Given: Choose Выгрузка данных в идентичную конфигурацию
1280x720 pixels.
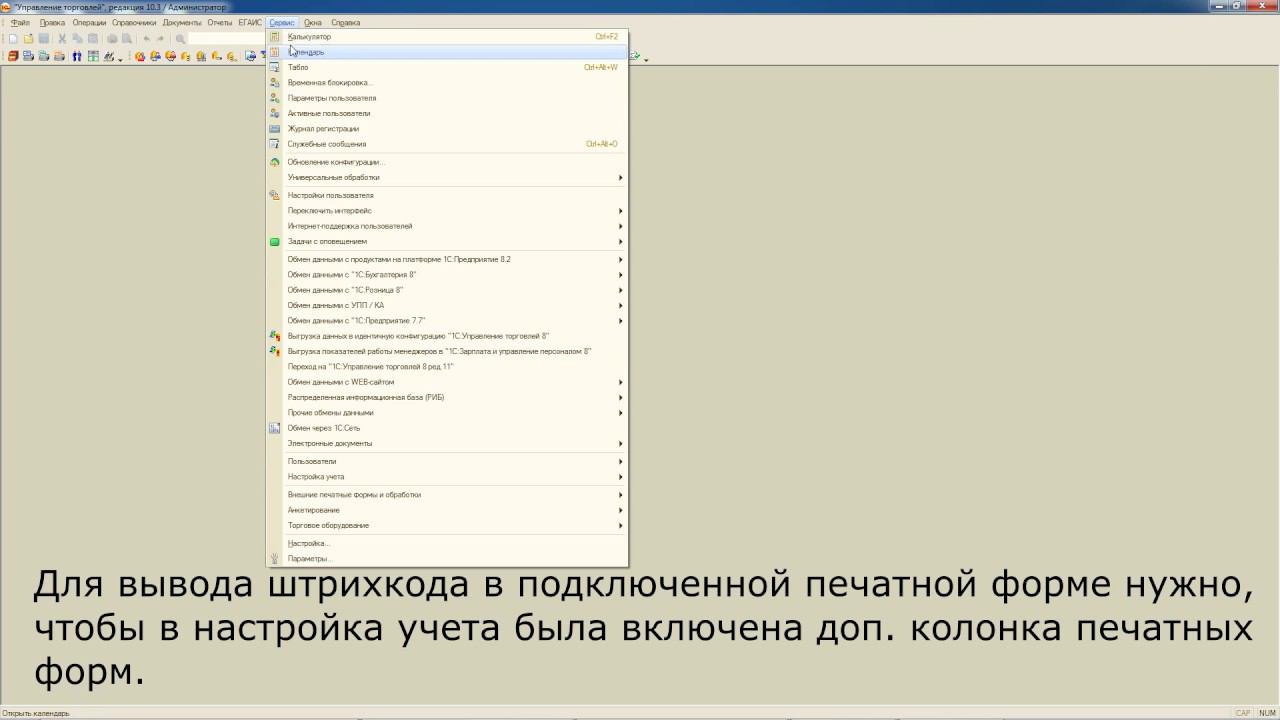Looking at the screenshot, I should click(x=447, y=336).
